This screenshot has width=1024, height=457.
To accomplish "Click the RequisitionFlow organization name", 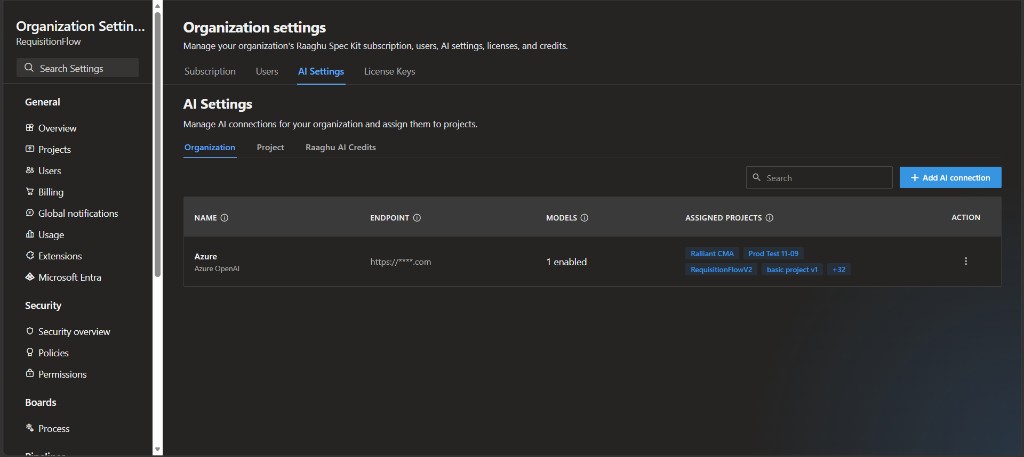I will point(48,42).
